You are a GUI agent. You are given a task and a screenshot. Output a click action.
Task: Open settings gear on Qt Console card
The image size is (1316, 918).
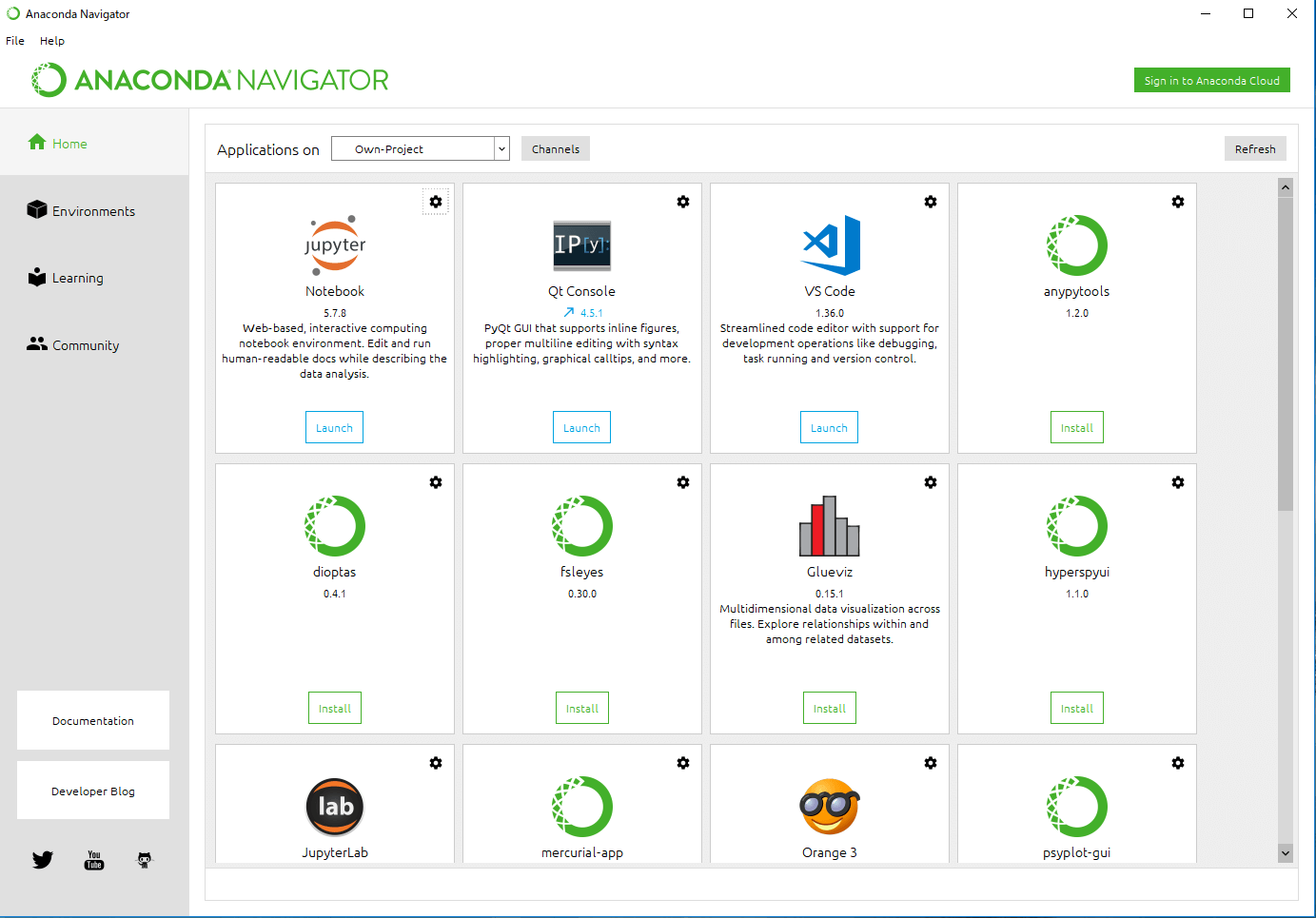click(683, 202)
